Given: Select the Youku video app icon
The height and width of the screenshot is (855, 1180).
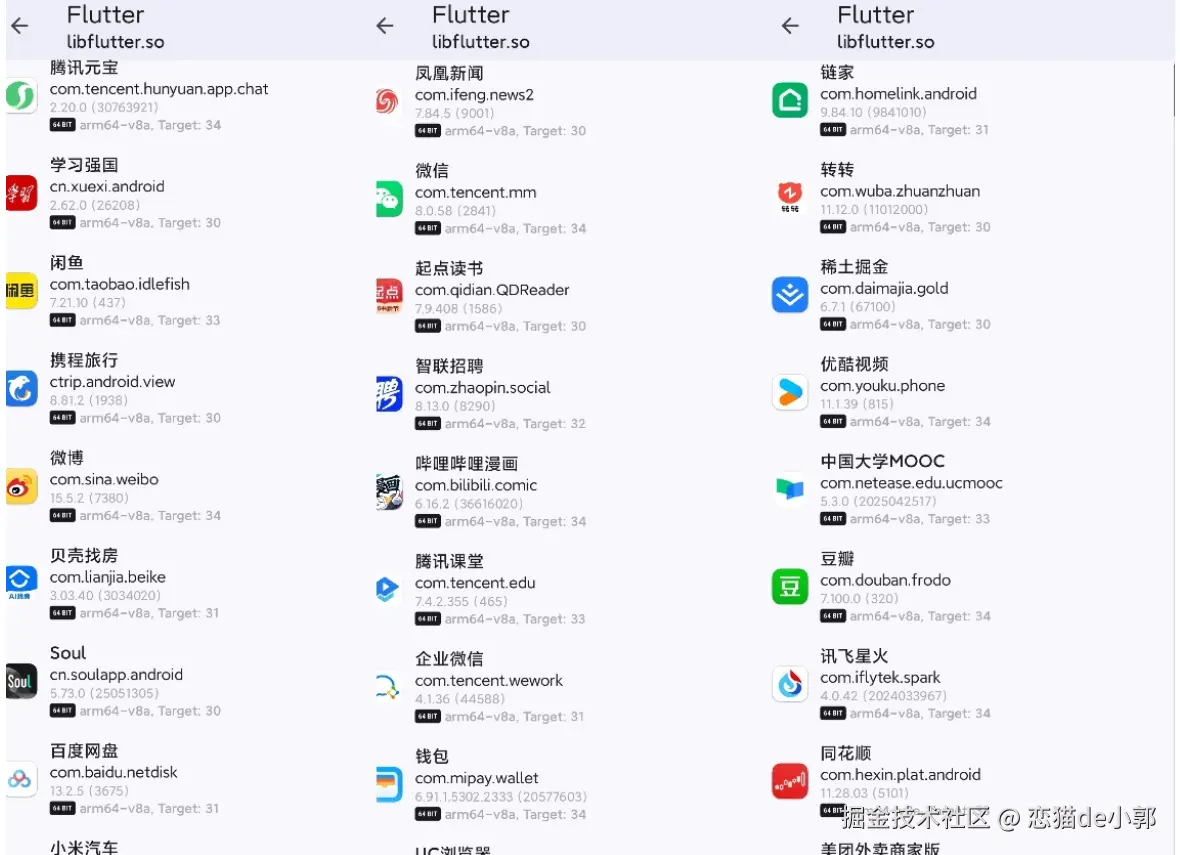Looking at the screenshot, I should point(789,392).
